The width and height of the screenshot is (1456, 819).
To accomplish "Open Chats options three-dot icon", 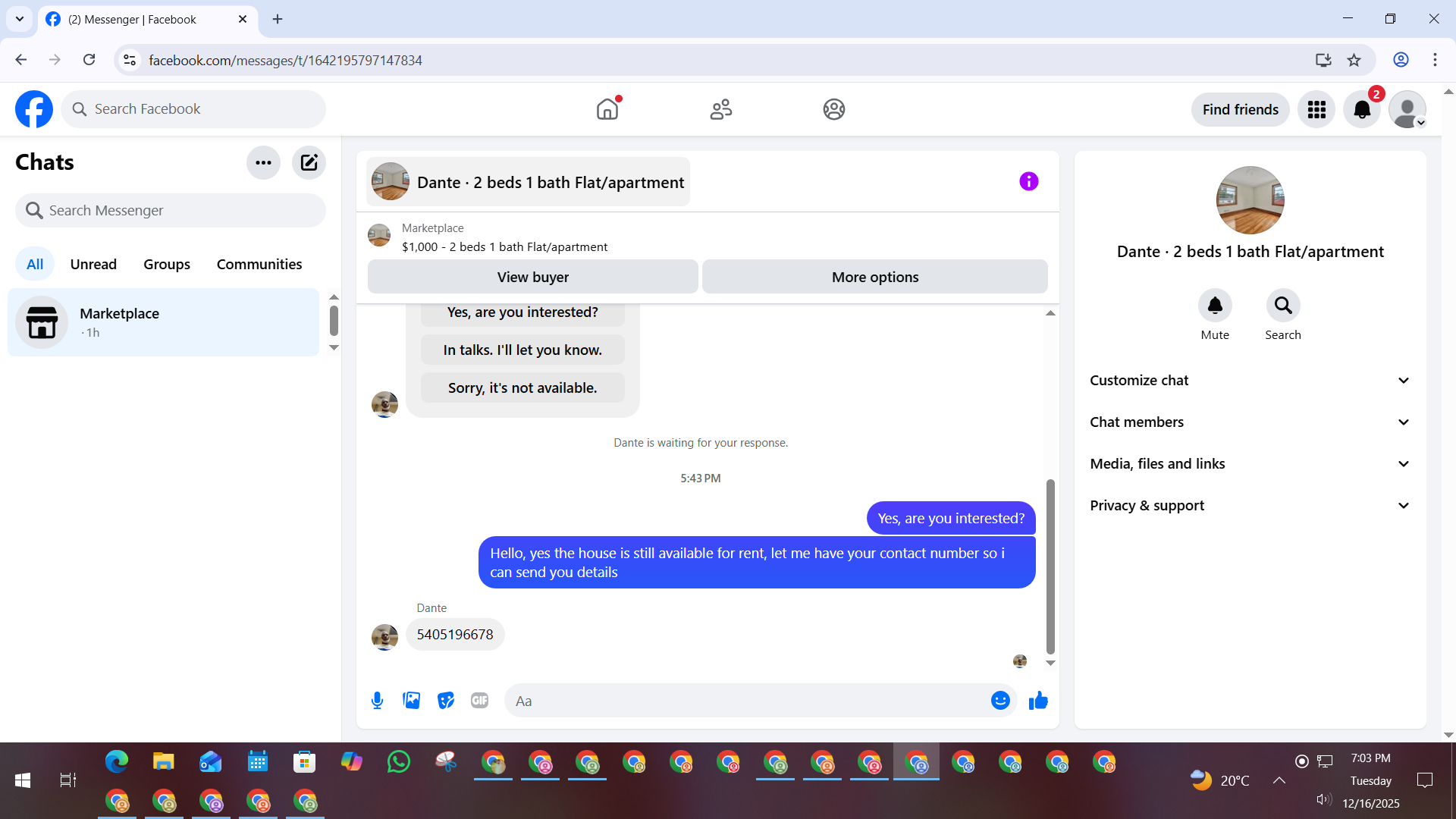I will click(x=263, y=162).
